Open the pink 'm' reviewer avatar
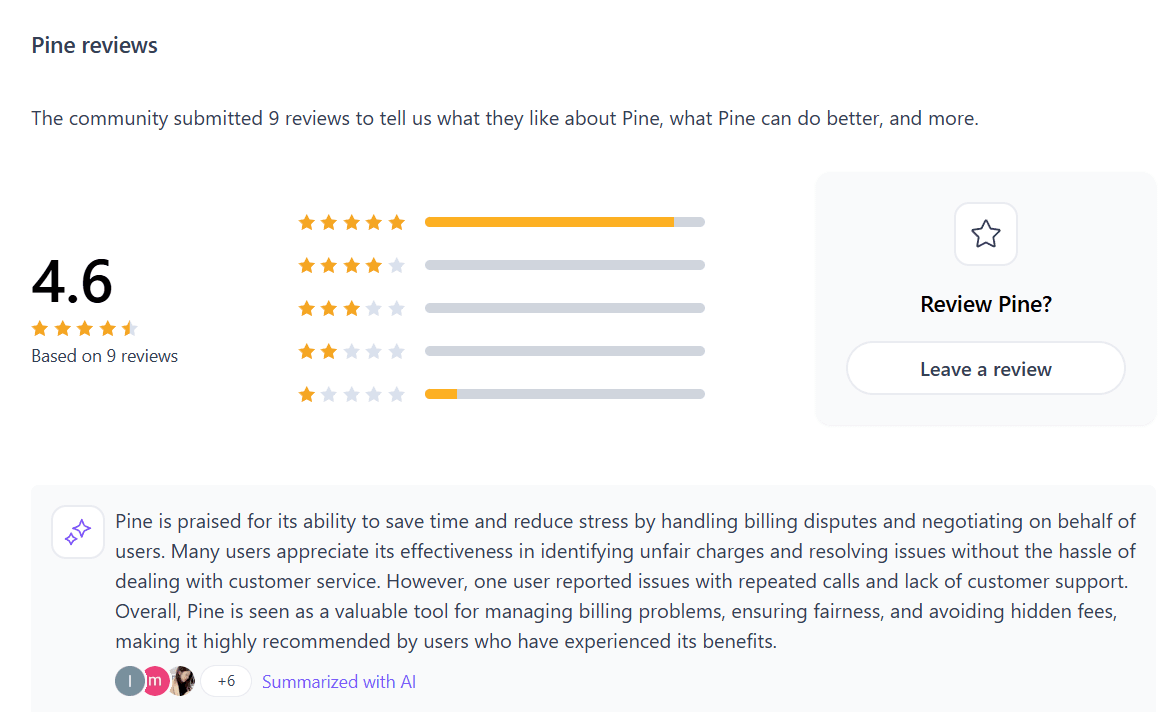 (x=155, y=681)
